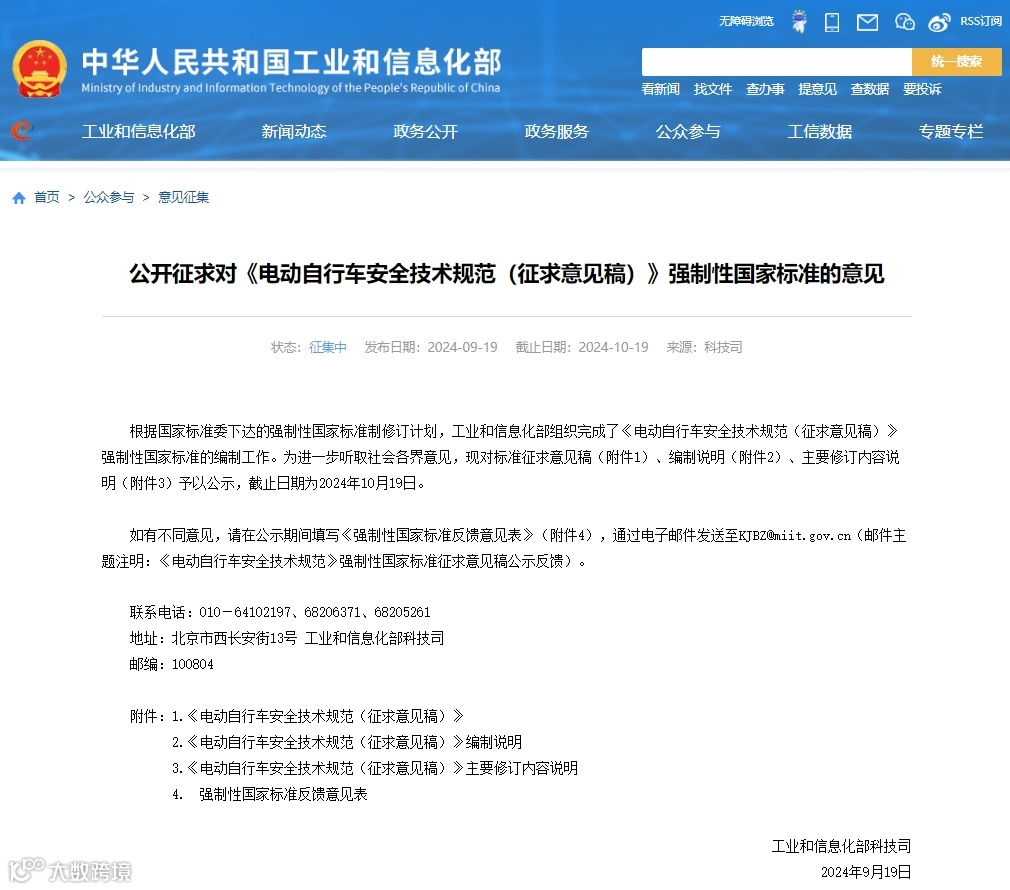The width and height of the screenshot is (1010, 890).
Task: Go to 意见征集 in breadcrumb
Action: coord(184,197)
